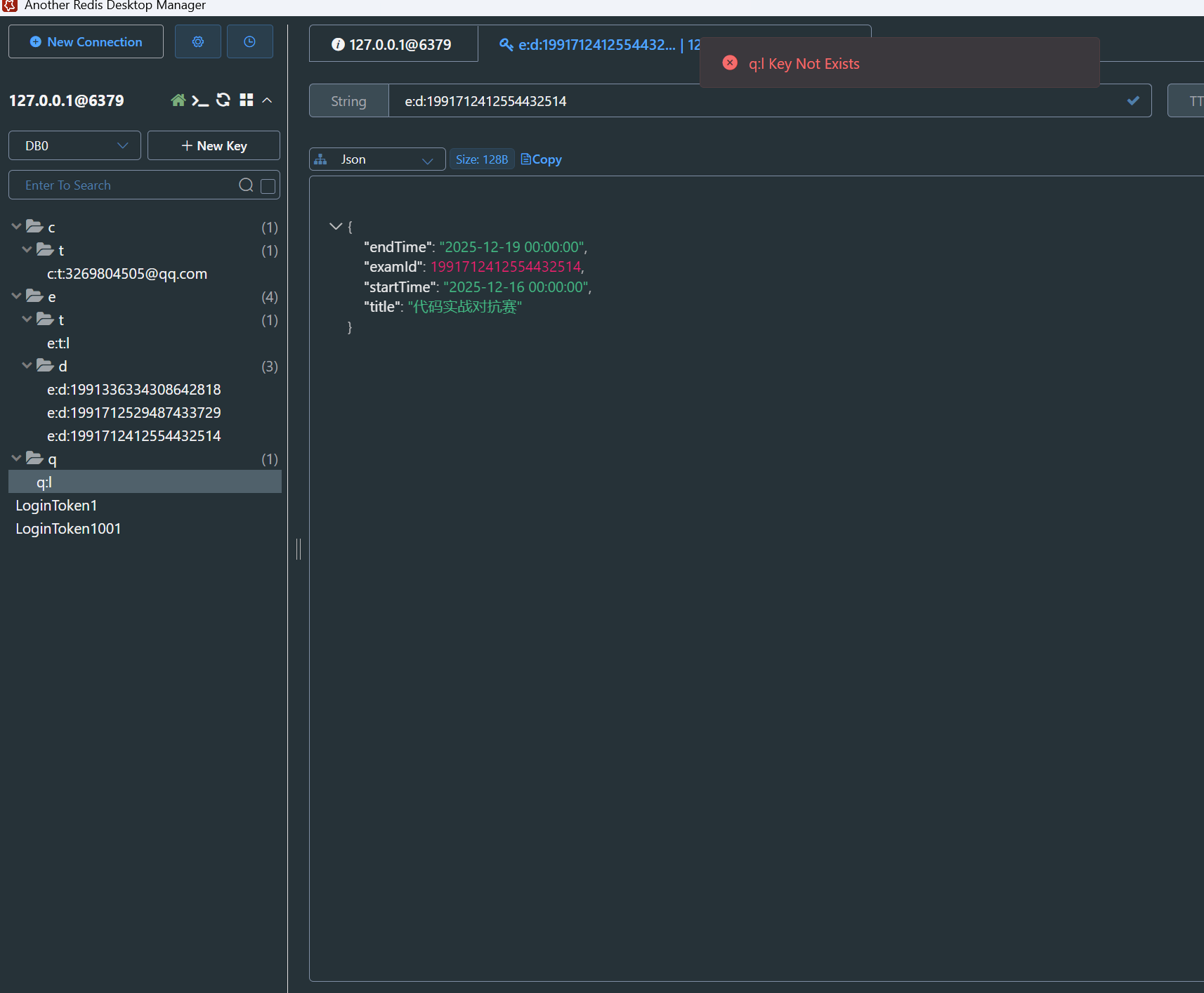Open the Redis CLI console icon
Image resolution: width=1204 pixels, height=993 pixels.
[x=200, y=100]
